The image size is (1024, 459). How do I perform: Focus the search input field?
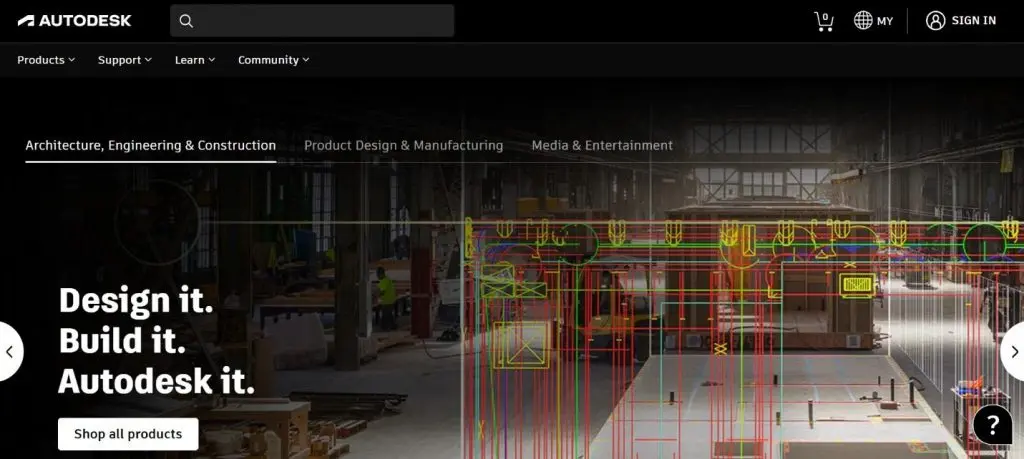click(322, 21)
